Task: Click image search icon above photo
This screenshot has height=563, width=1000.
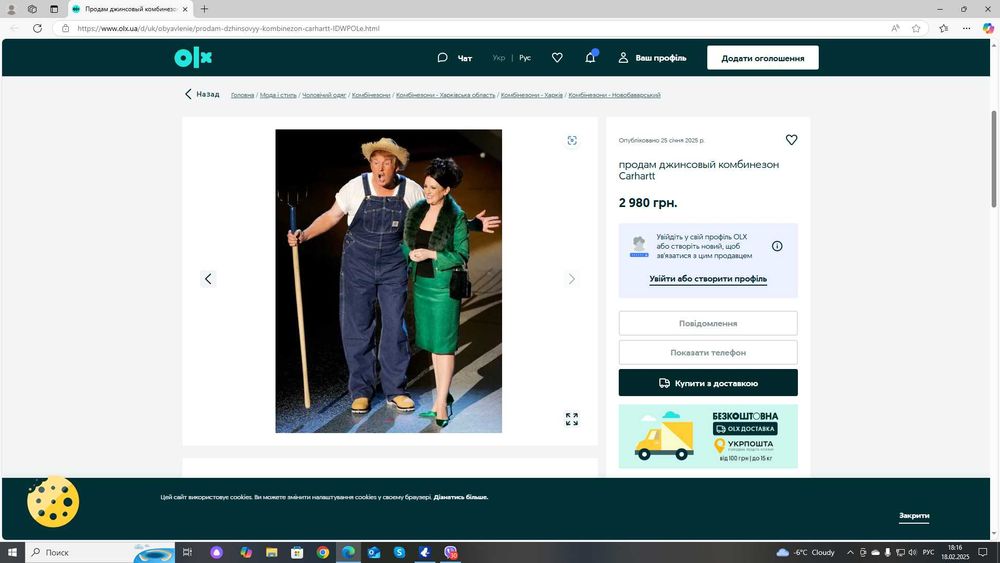Action: click(572, 141)
